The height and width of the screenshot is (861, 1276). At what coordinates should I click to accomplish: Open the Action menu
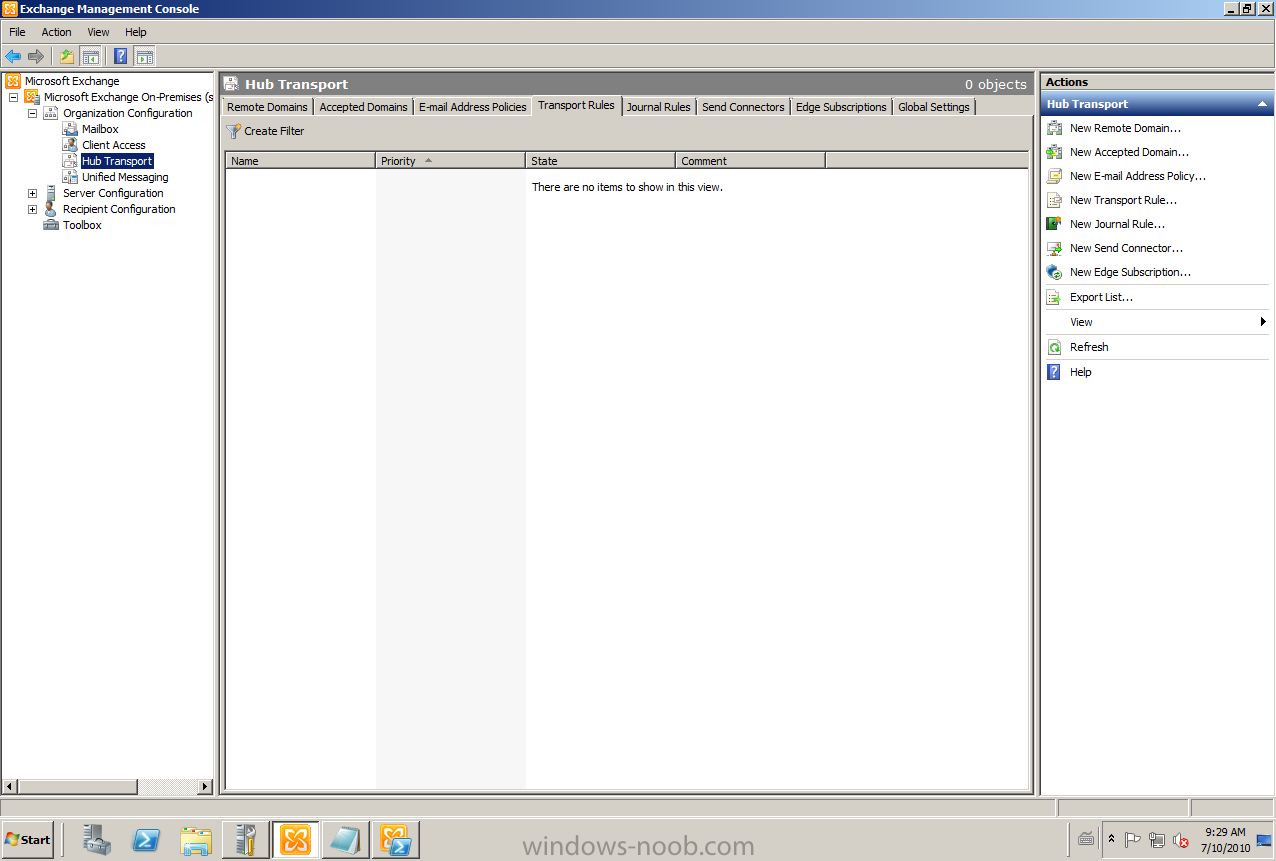pyautogui.click(x=56, y=32)
